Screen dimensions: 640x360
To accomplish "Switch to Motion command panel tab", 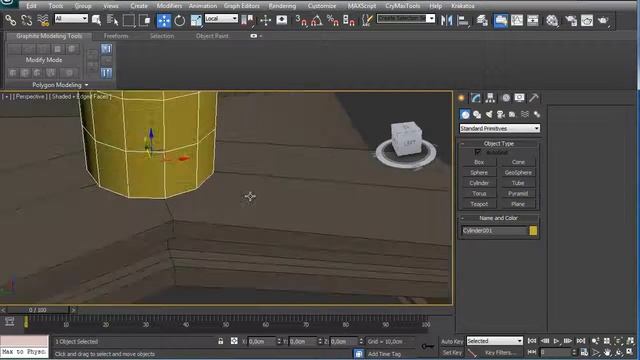I will coord(506,98).
